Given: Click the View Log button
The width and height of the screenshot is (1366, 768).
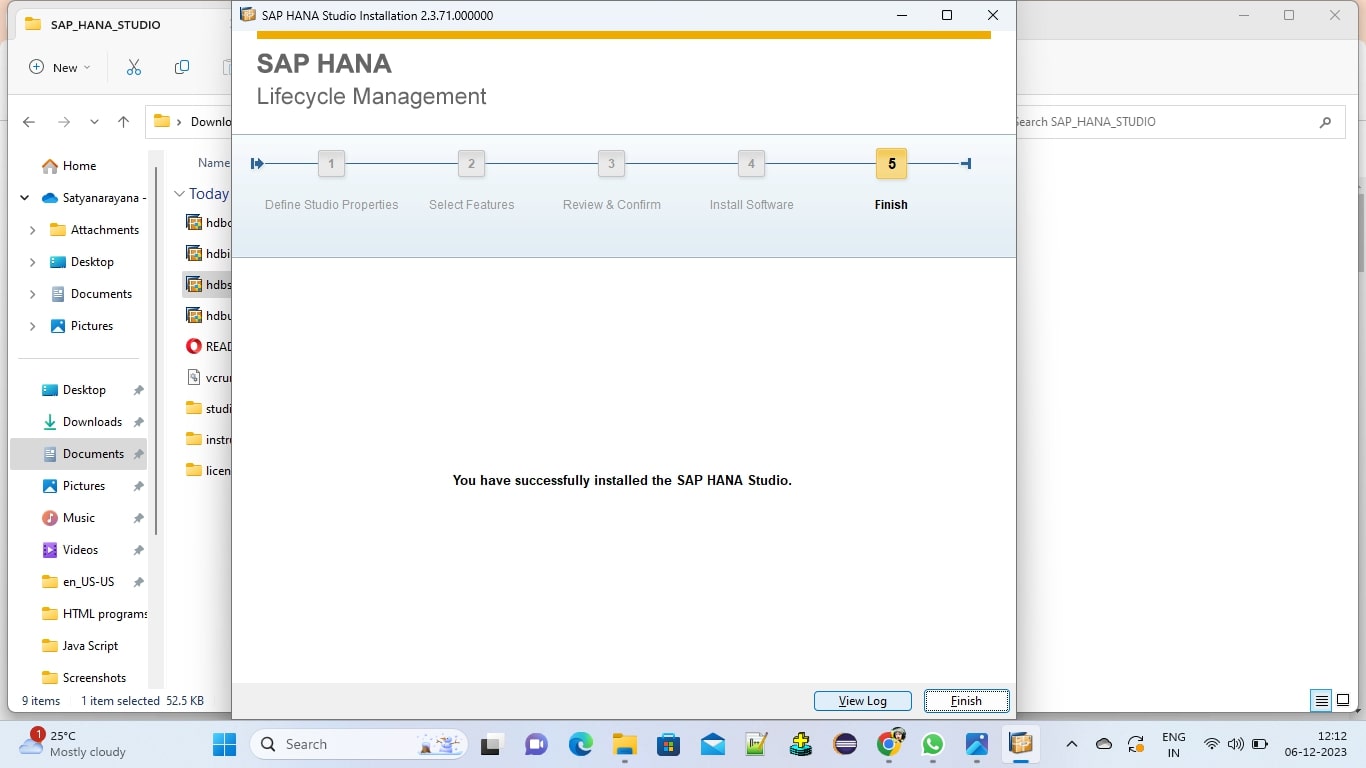Looking at the screenshot, I should click(x=862, y=700).
